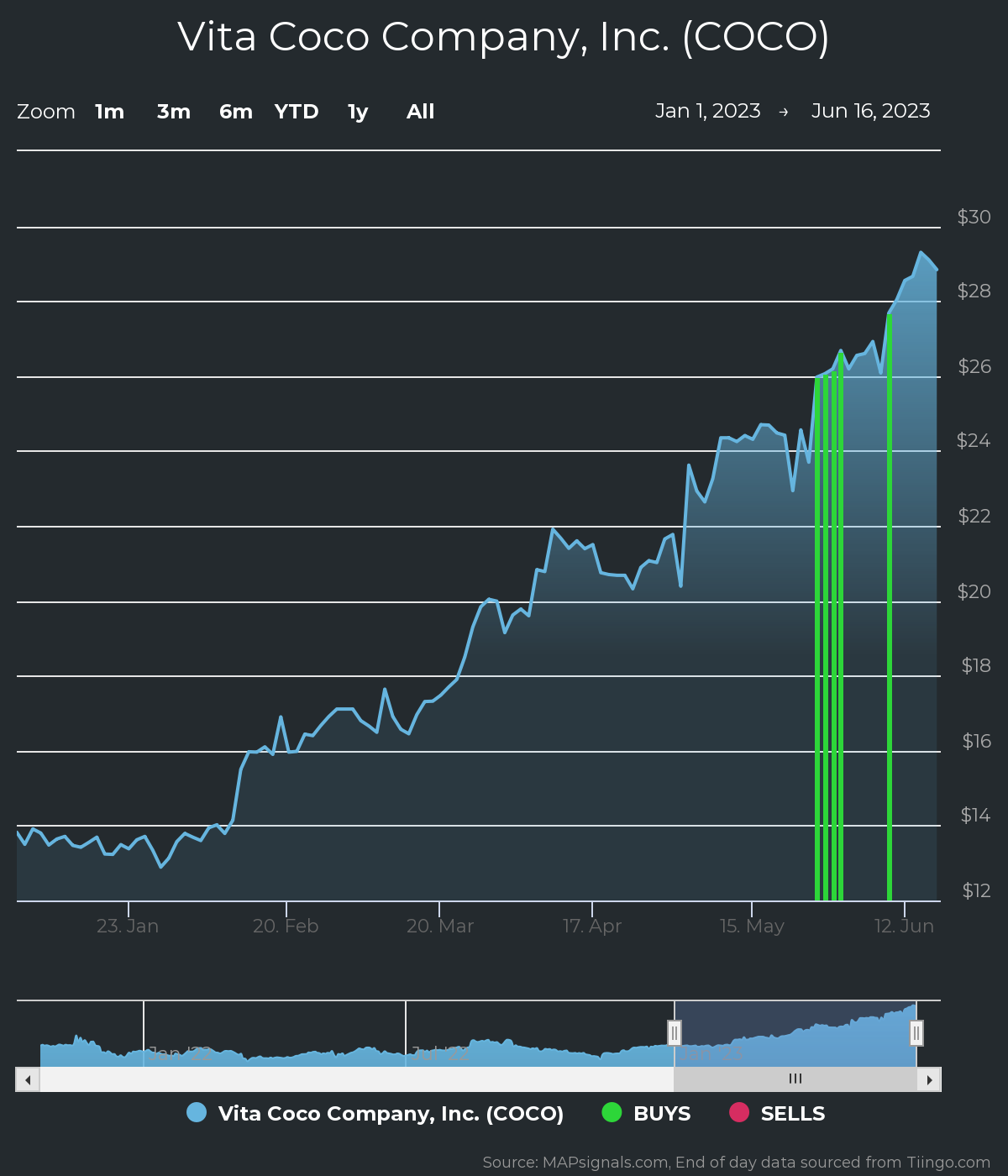This screenshot has height=1176, width=1008.
Task: Click the '$28' price axis label
Action: 974,291
